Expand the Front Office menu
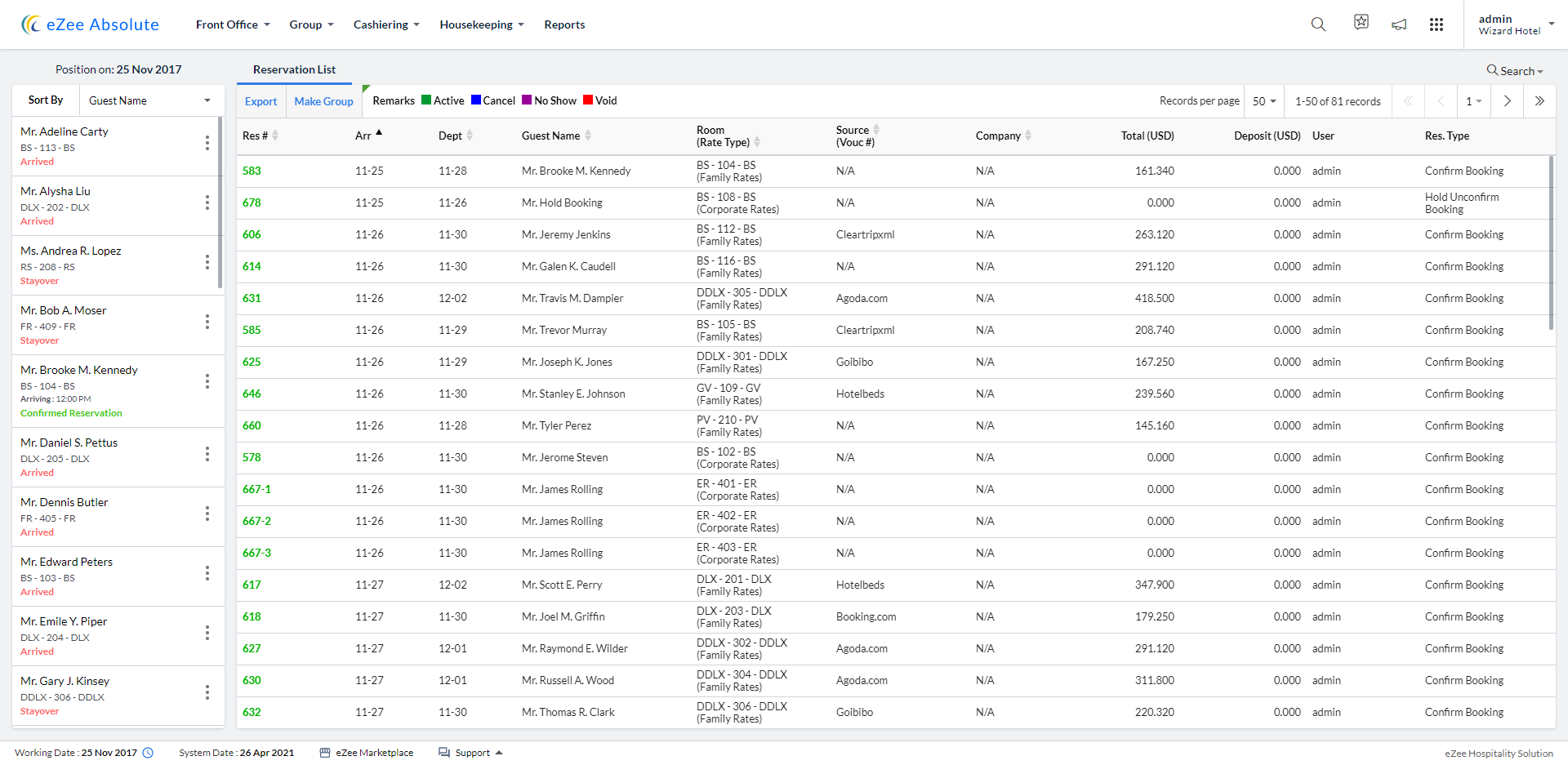 tap(233, 24)
